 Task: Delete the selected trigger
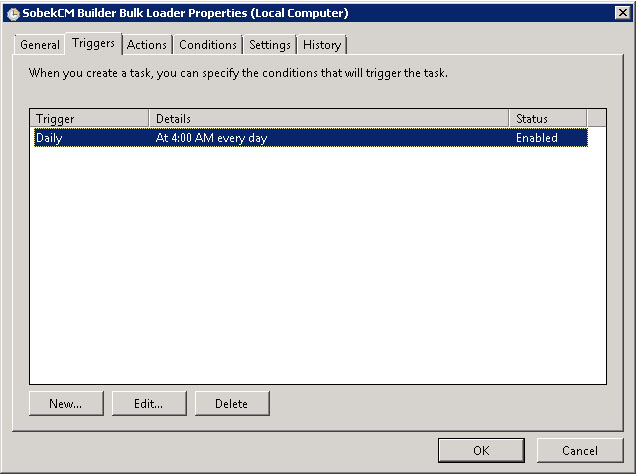tap(232, 403)
